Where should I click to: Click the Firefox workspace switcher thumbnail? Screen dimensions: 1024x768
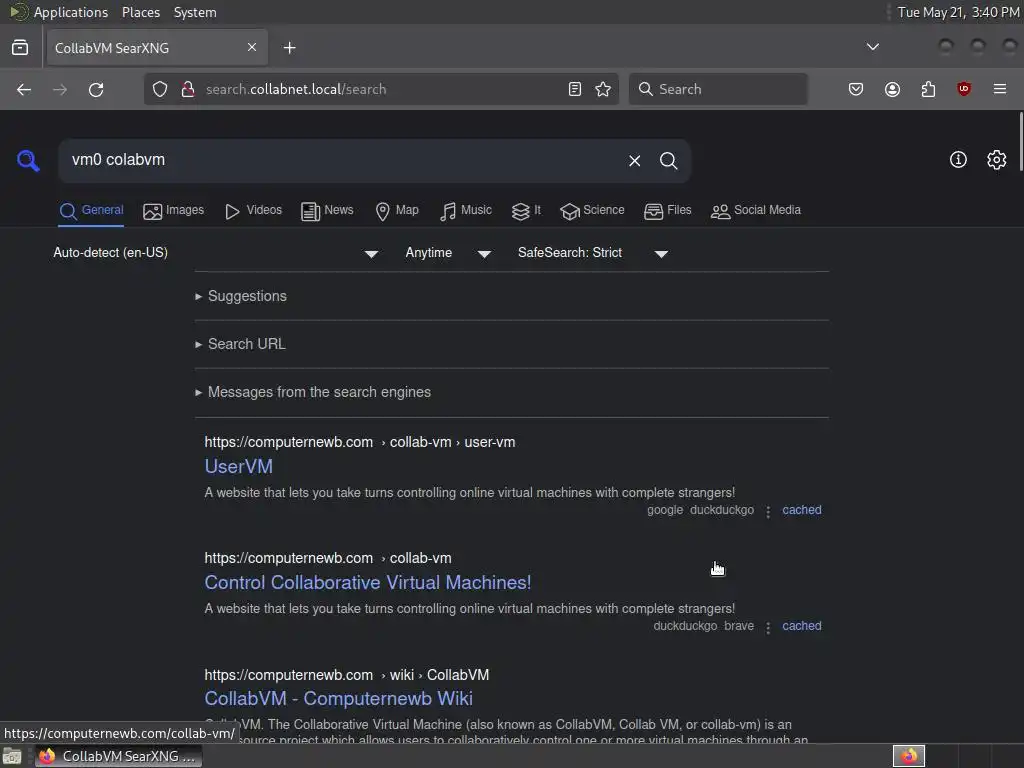pos(908,756)
